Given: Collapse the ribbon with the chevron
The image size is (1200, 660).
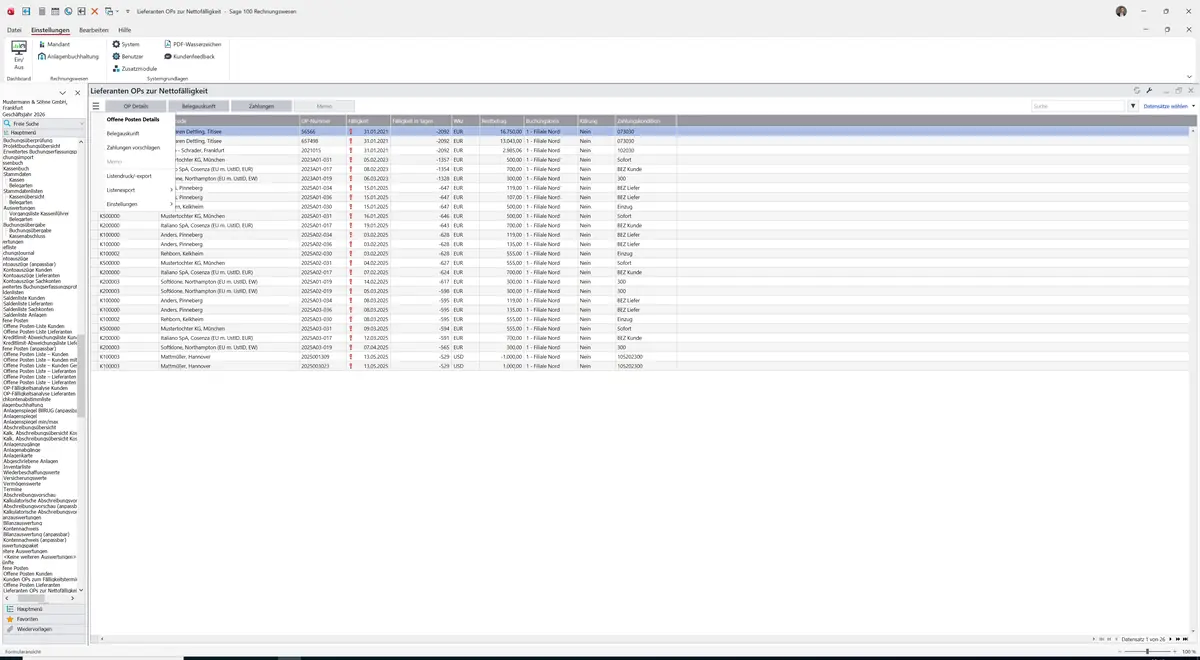Looking at the screenshot, I should point(1189,76).
